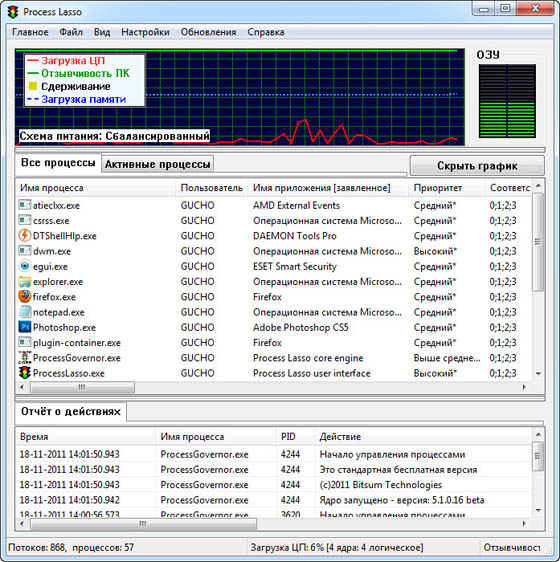Click the Загрузка ЦП legend entry
This screenshot has width=560, height=562.
point(66,61)
